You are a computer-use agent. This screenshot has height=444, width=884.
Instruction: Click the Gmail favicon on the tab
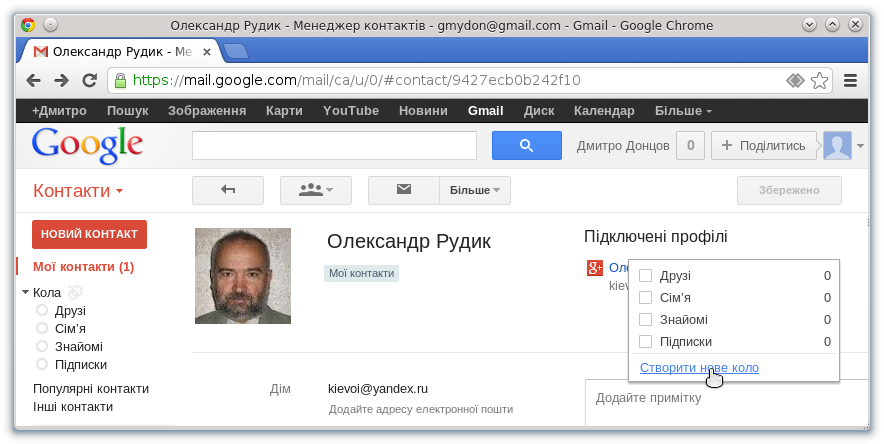[x=41, y=52]
